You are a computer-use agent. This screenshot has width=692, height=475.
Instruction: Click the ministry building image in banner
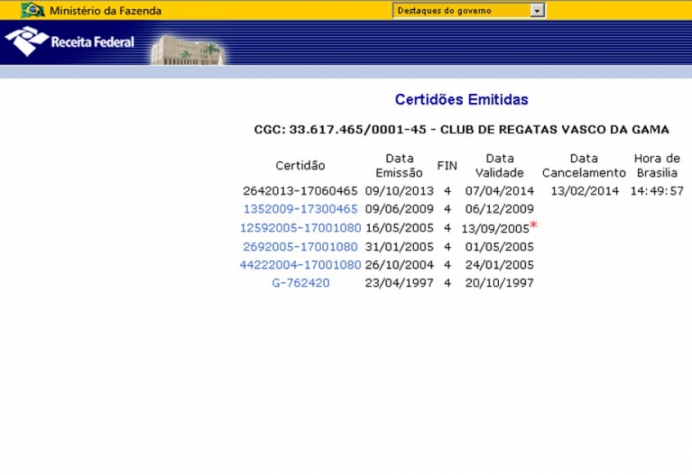[x=188, y=50]
